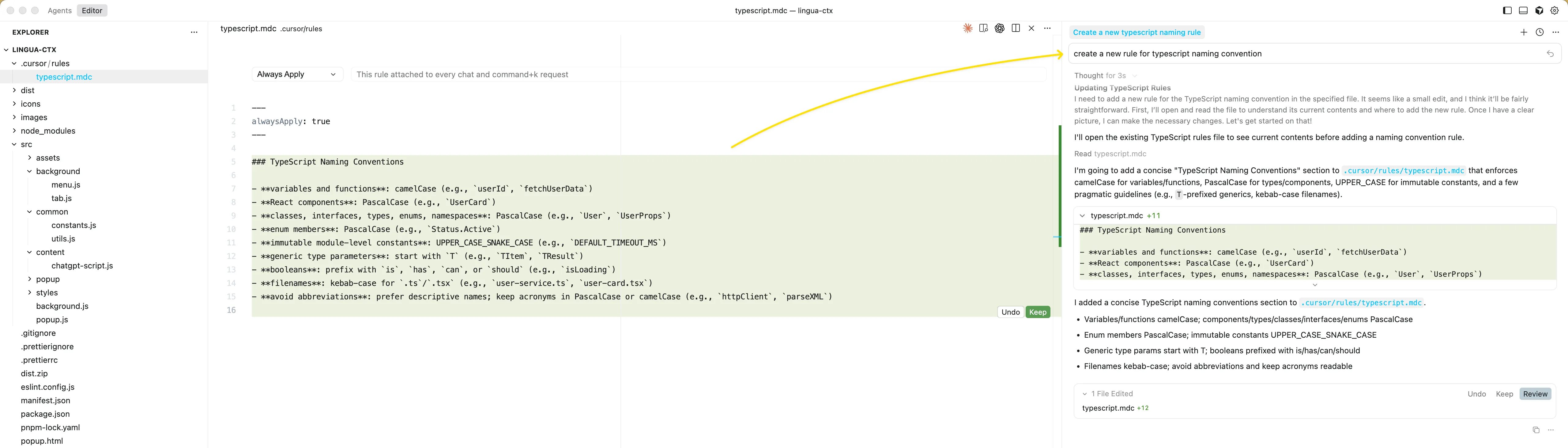This screenshot has width=1568, height=448.
Task: Open chat history clock icon
Action: 1540,32
